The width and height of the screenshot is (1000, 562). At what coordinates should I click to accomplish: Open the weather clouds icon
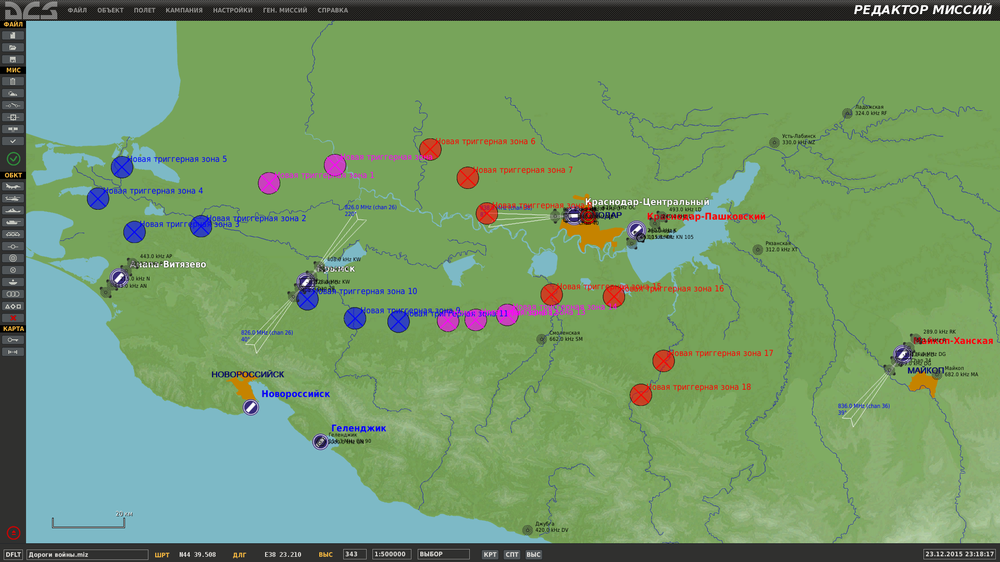pos(13,94)
